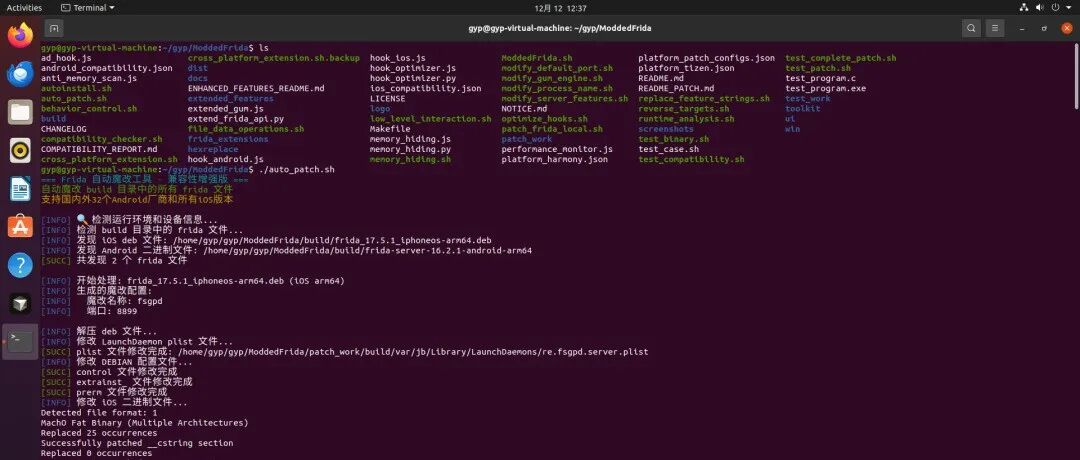Click the frida_17.5.1_iphoneos-arm64.deb path line
The image size is (1080, 460).
tap(266, 240)
